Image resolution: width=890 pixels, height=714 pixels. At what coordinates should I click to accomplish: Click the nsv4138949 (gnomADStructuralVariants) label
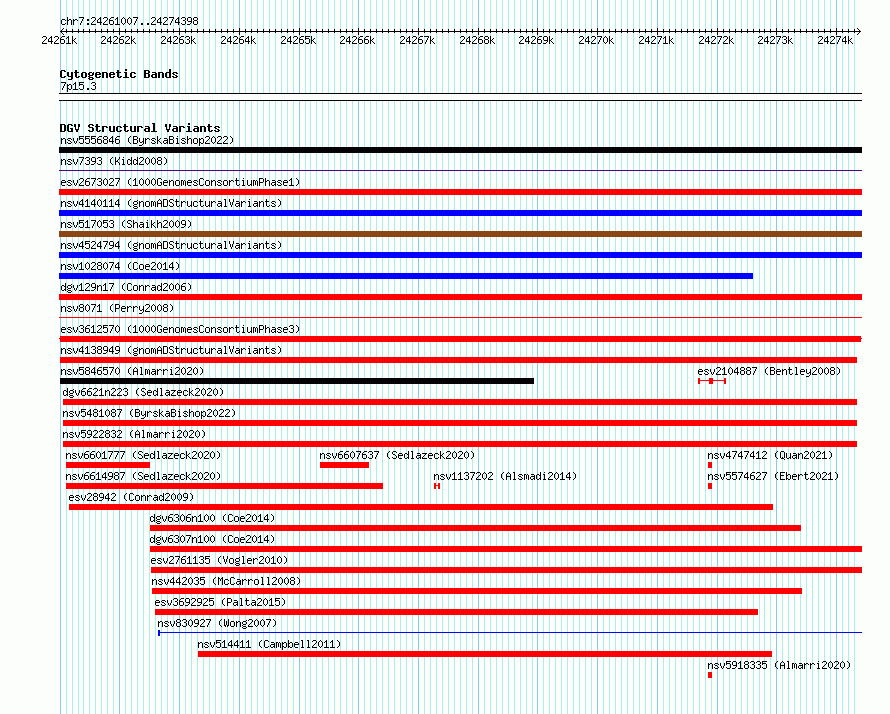click(171, 350)
